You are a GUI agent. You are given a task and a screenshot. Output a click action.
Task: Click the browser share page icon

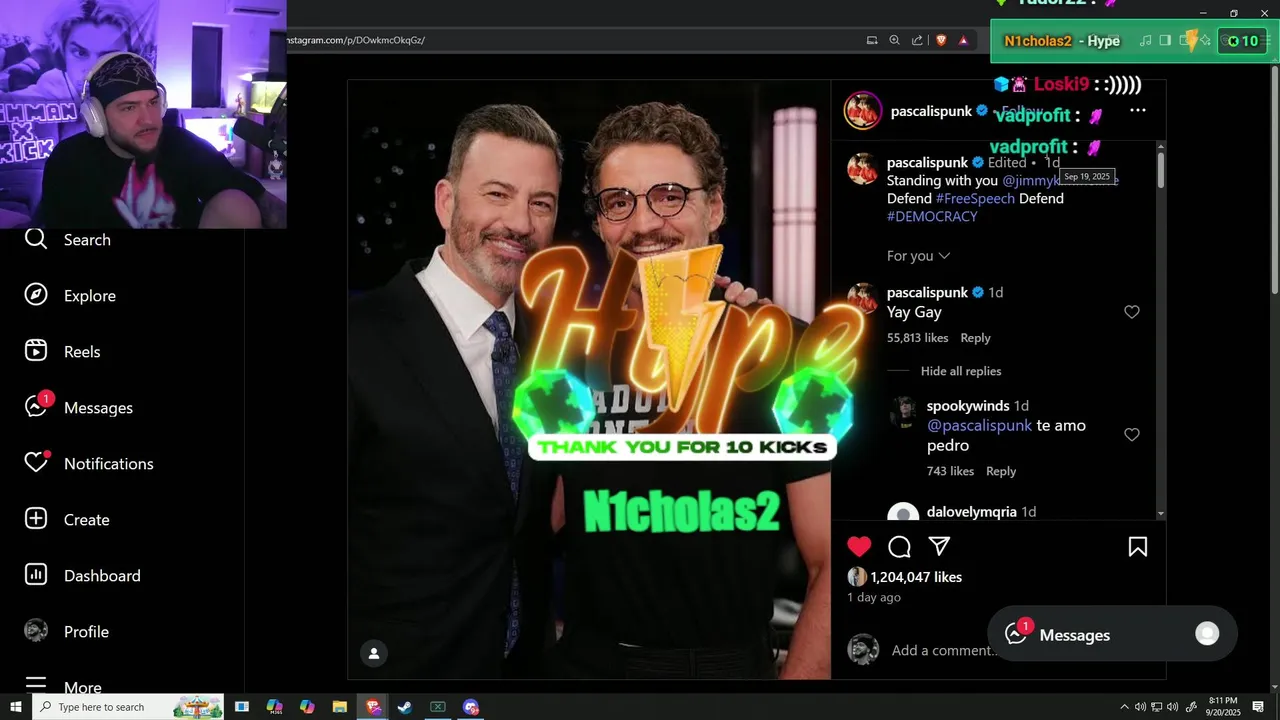pyautogui.click(x=918, y=40)
